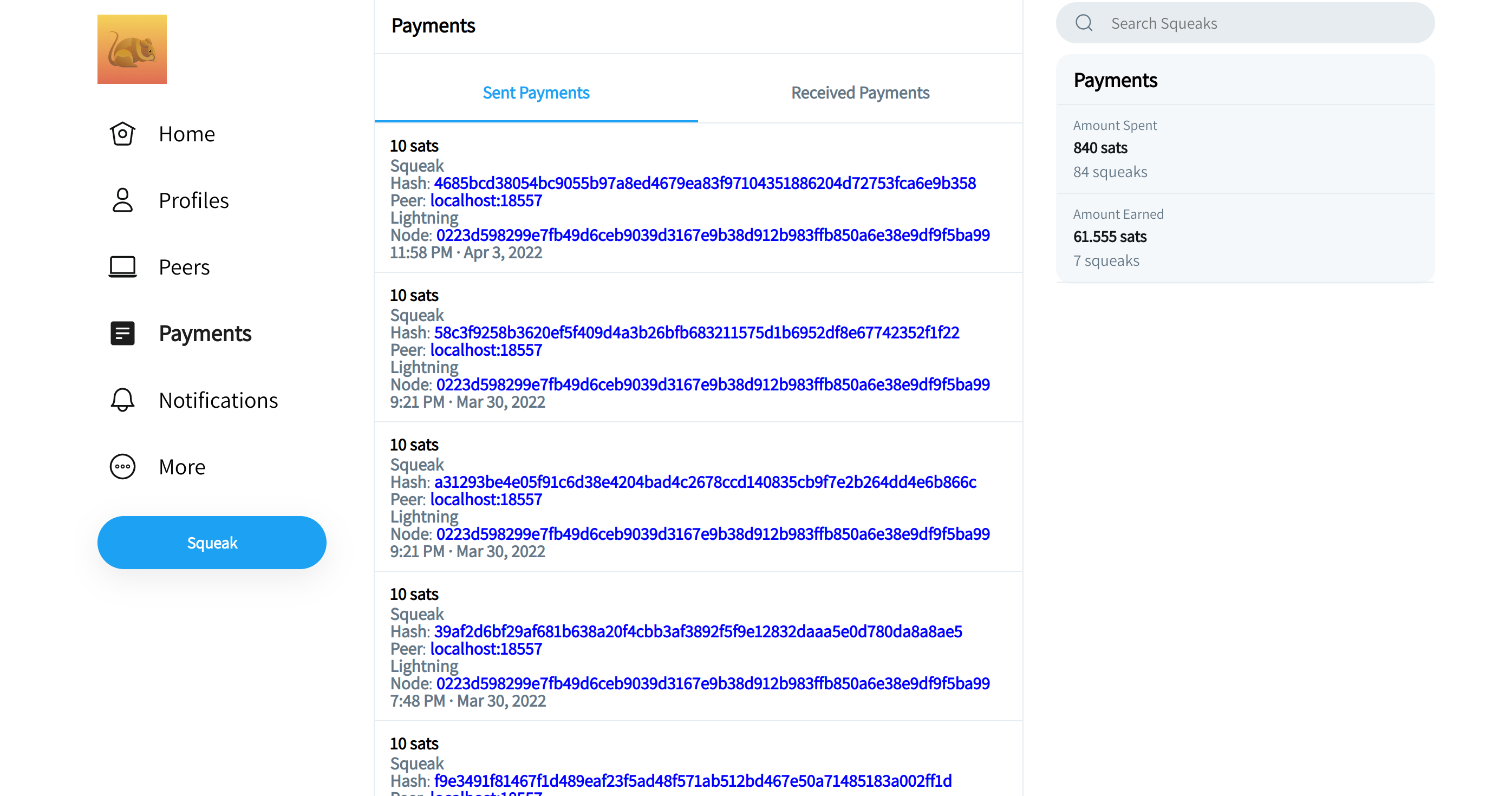1512x796 pixels.
Task: Open lightning node link of Apr 3 payment
Action: point(713,236)
